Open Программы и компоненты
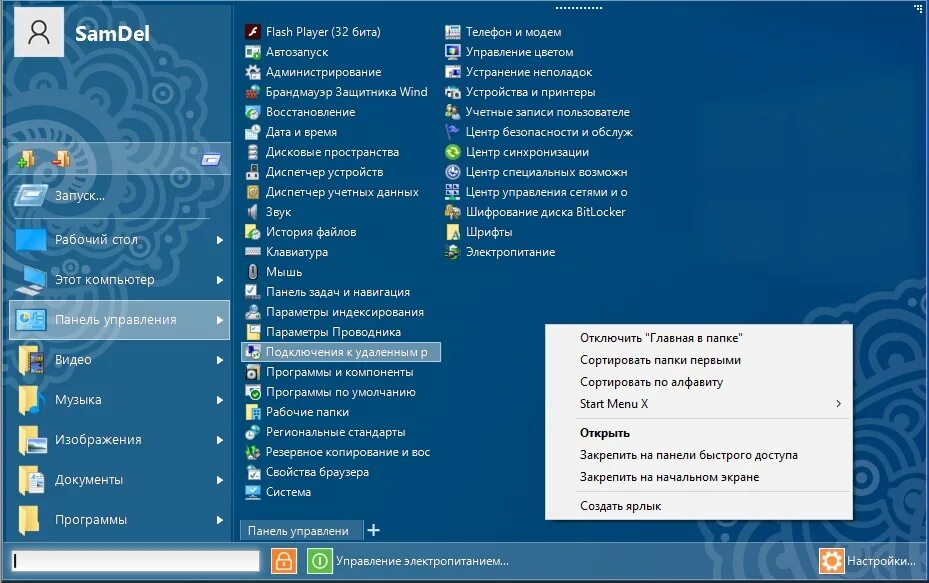This screenshot has width=929, height=583. pyautogui.click(x=329, y=372)
